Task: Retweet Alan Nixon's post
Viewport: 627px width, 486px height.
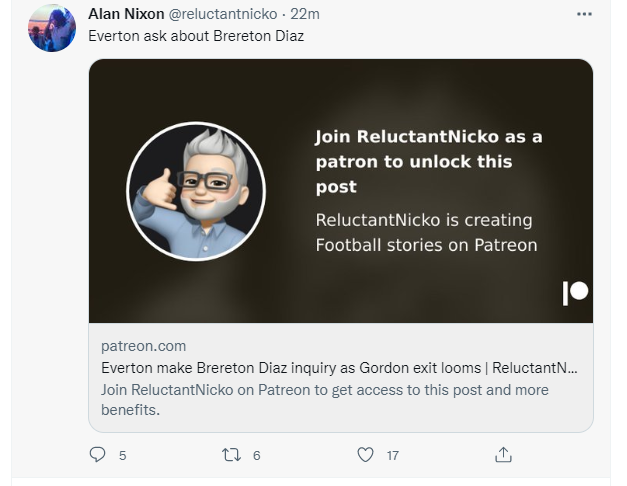Action: click(x=231, y=455)
